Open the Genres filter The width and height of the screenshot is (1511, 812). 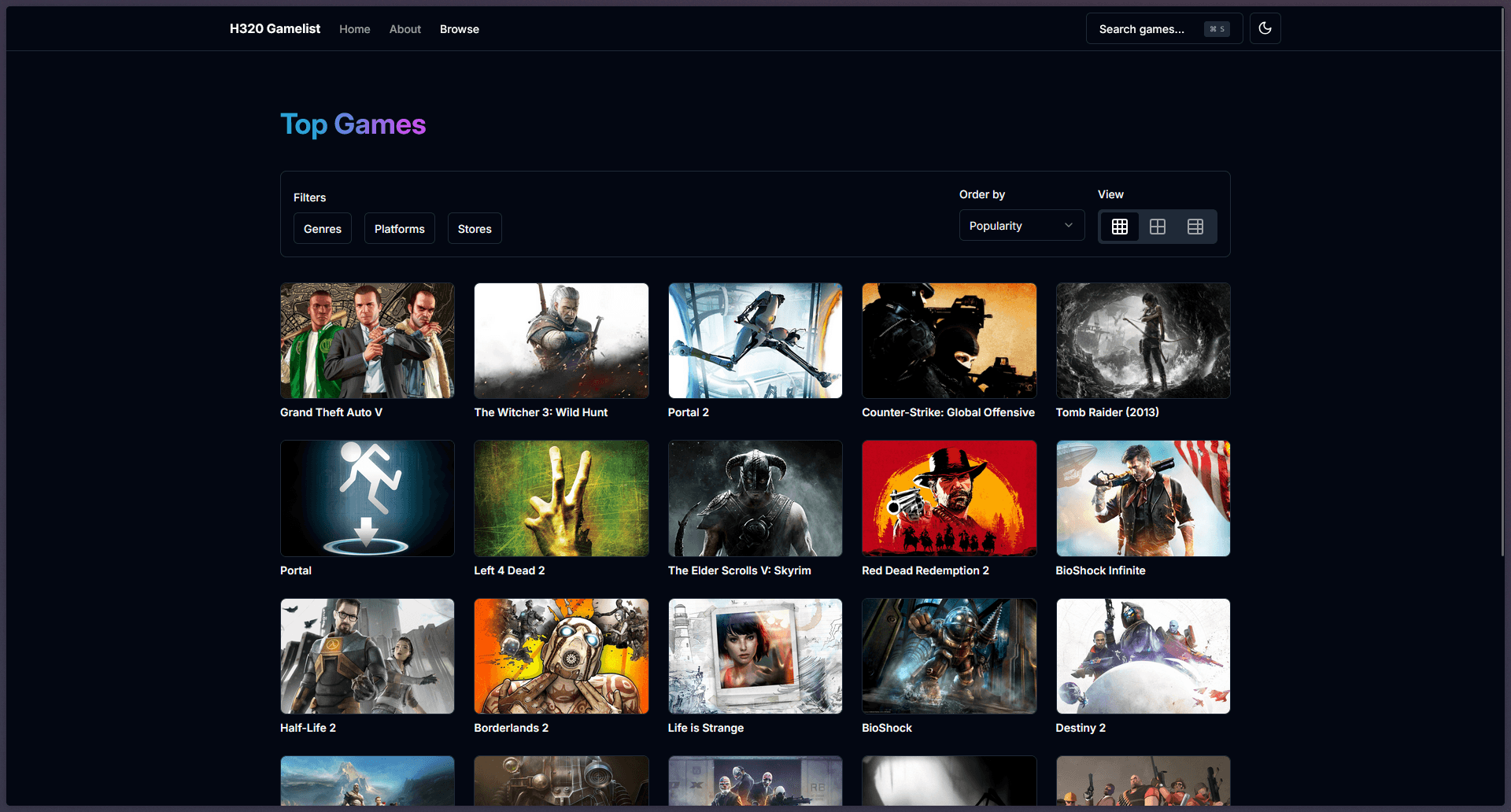[322, 228]
